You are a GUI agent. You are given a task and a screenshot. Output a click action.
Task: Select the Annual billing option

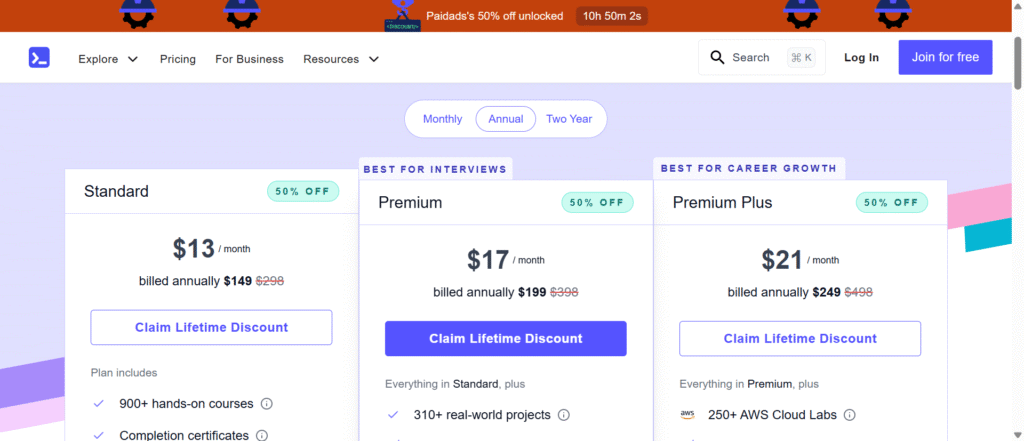point(506,119)
